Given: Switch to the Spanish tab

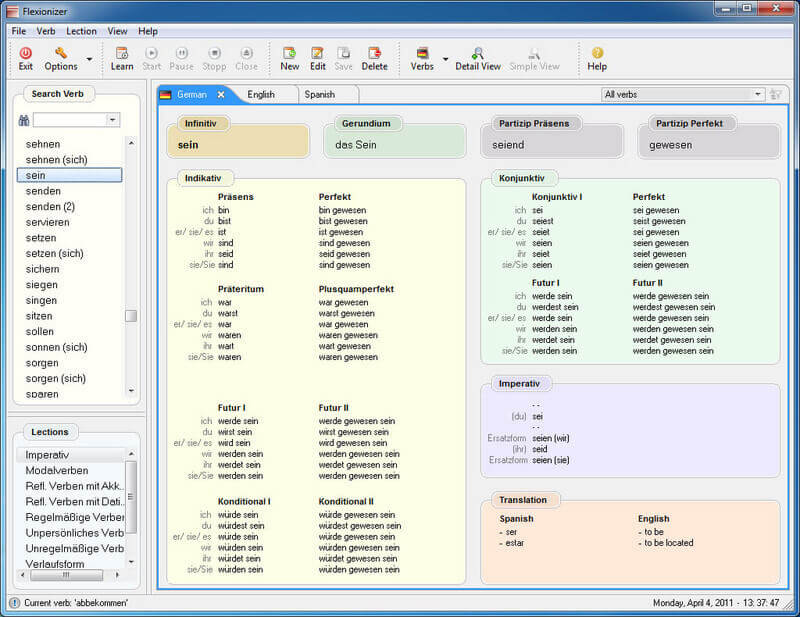Looking at the screenshot, I should [319, 95].
